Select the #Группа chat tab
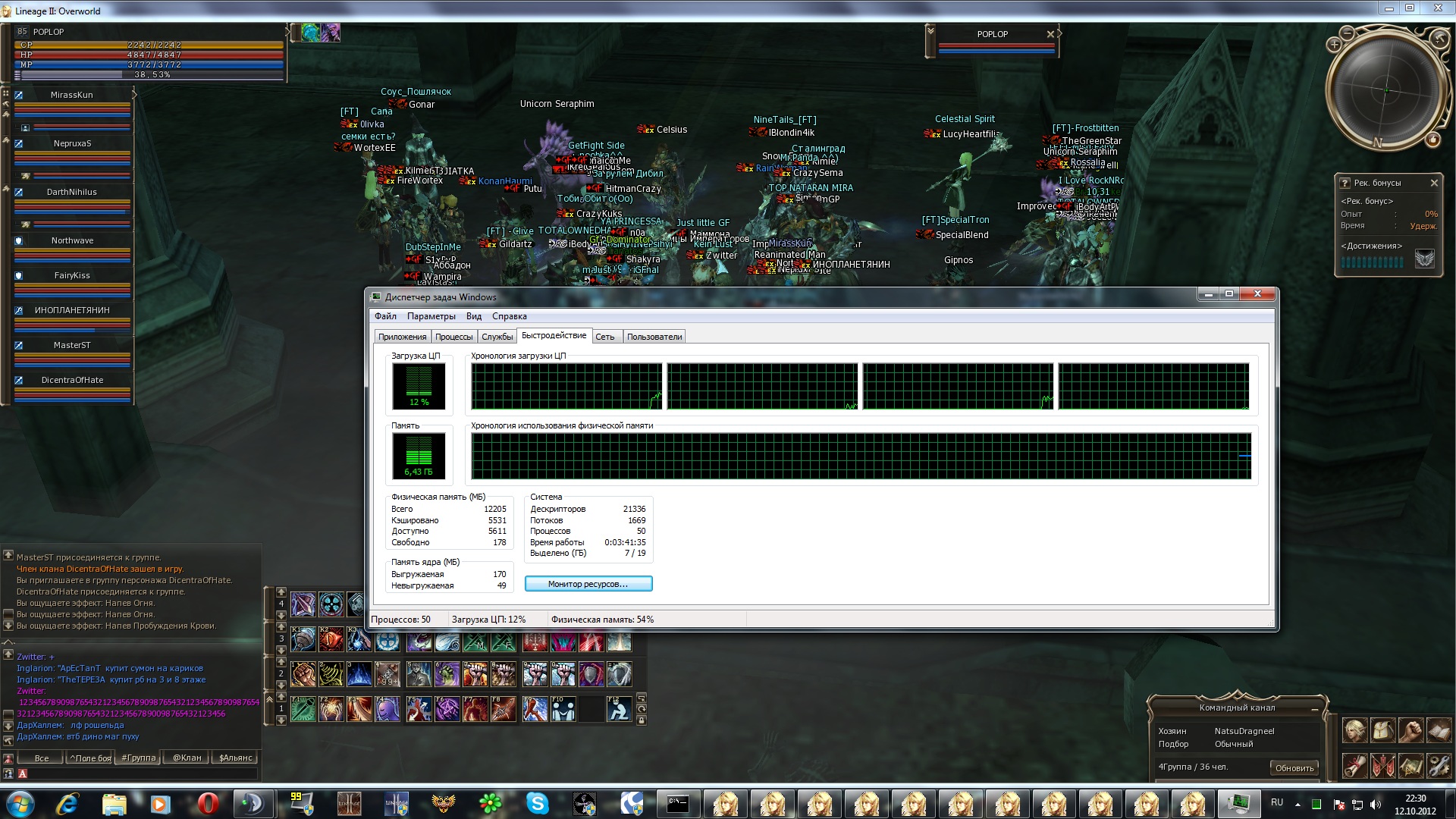The image size is (1456, 819). (139, 758)
